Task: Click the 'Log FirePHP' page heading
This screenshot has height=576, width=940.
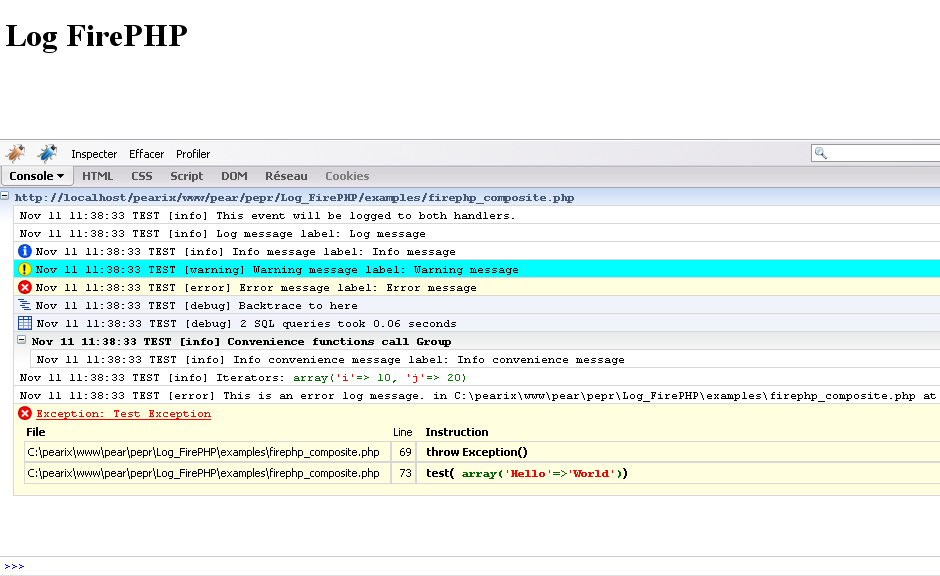Action: (97, 35)
